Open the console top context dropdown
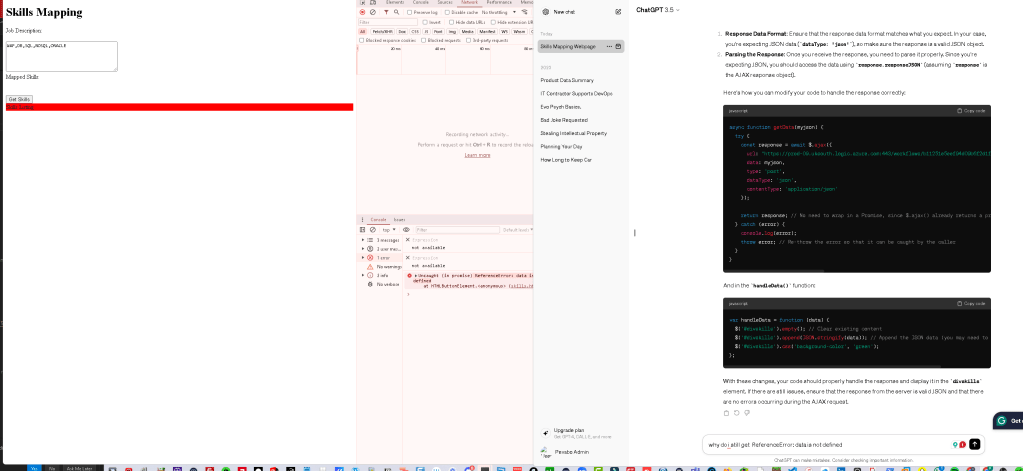The height and width of the screenshot is (471, 1023). (389, 230)
